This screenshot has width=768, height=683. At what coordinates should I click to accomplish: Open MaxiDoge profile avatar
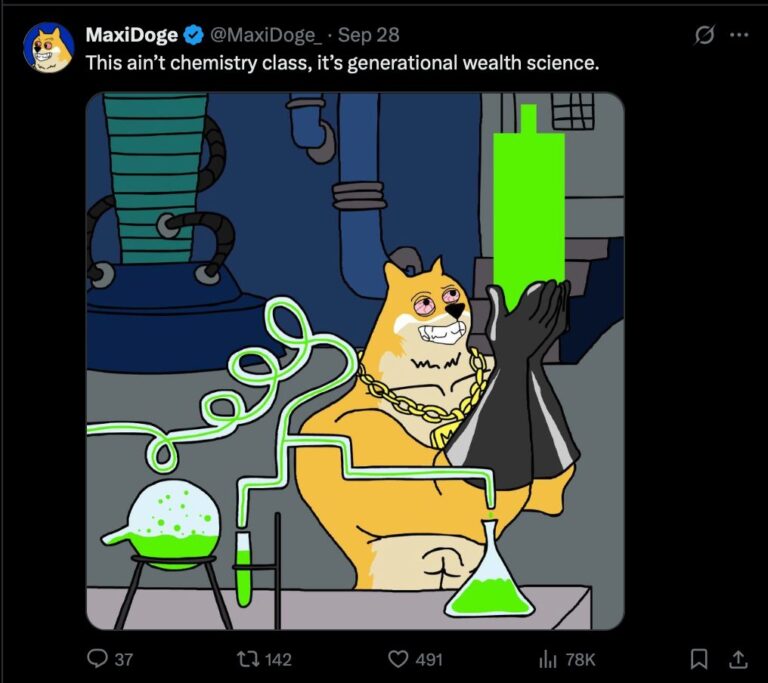coord(48,48)
